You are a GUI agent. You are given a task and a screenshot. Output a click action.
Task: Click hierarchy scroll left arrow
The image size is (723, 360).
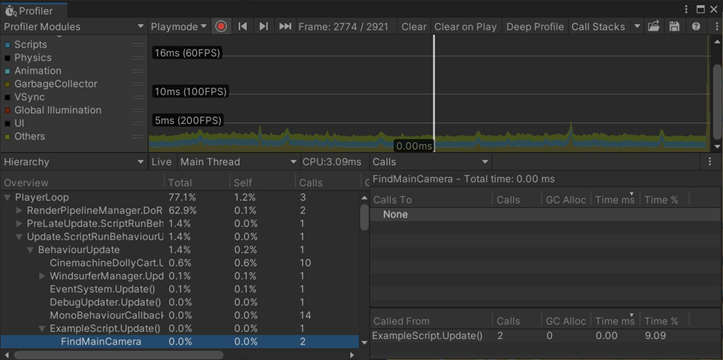point(6,355)
